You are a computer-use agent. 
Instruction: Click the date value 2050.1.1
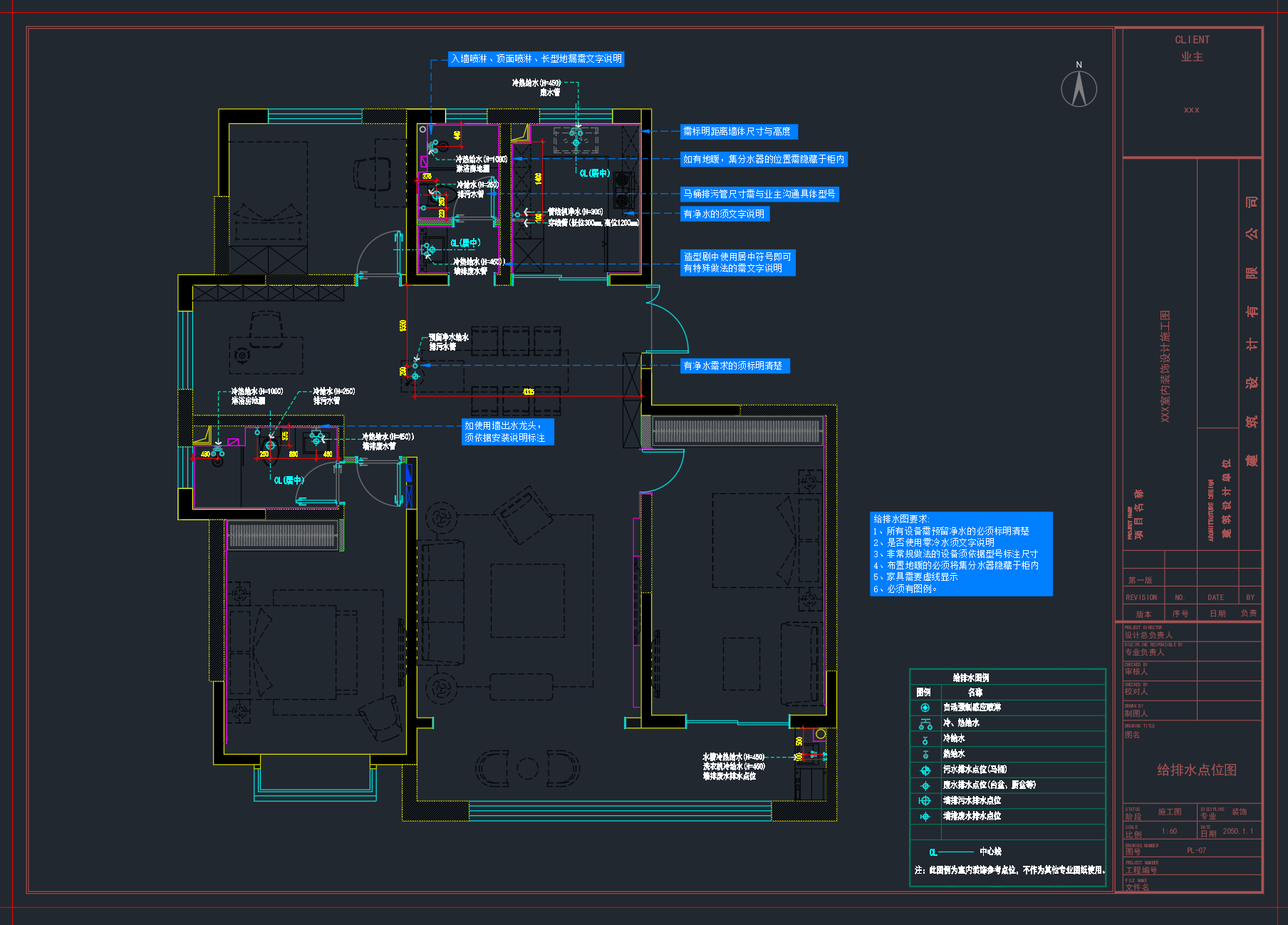click(x=1238, y=831)
